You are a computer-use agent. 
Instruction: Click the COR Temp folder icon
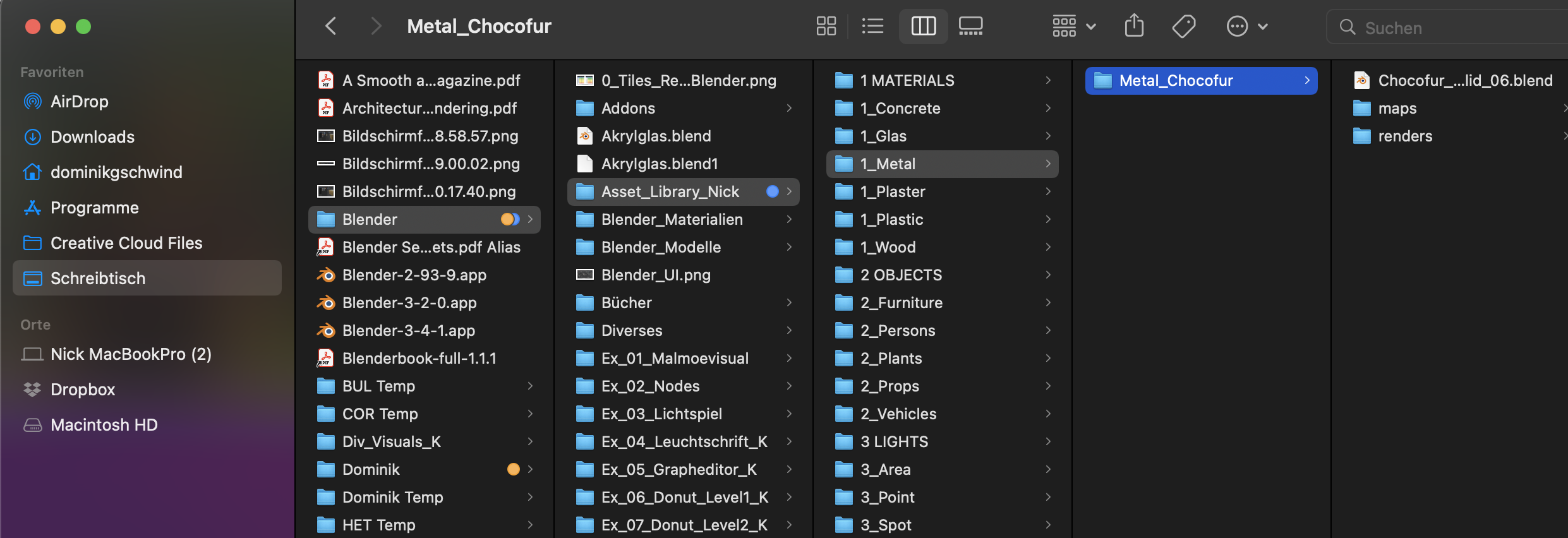click(x=326, y=414)
